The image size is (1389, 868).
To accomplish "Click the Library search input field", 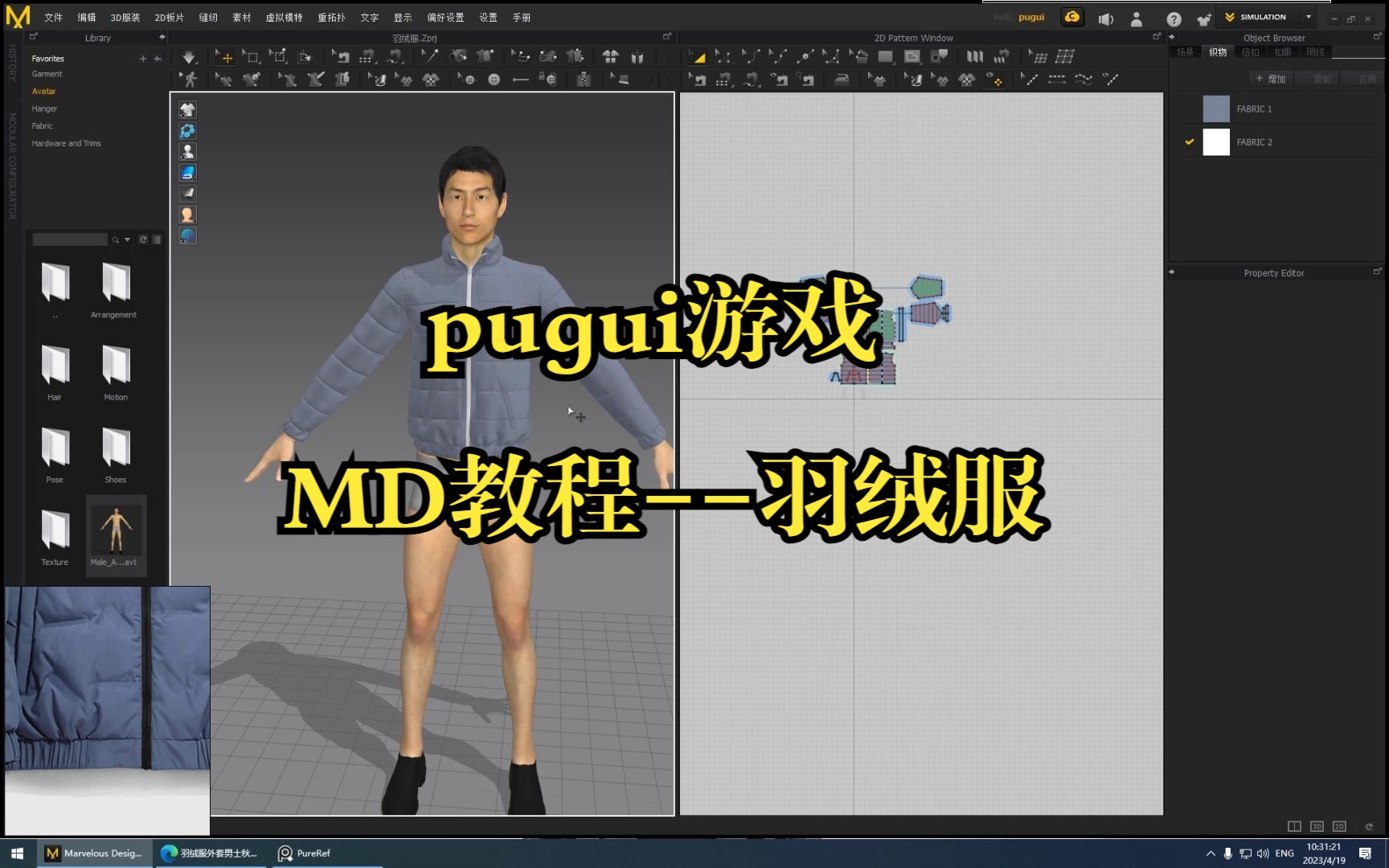I will pyautogui.click(x=69, y=240).
